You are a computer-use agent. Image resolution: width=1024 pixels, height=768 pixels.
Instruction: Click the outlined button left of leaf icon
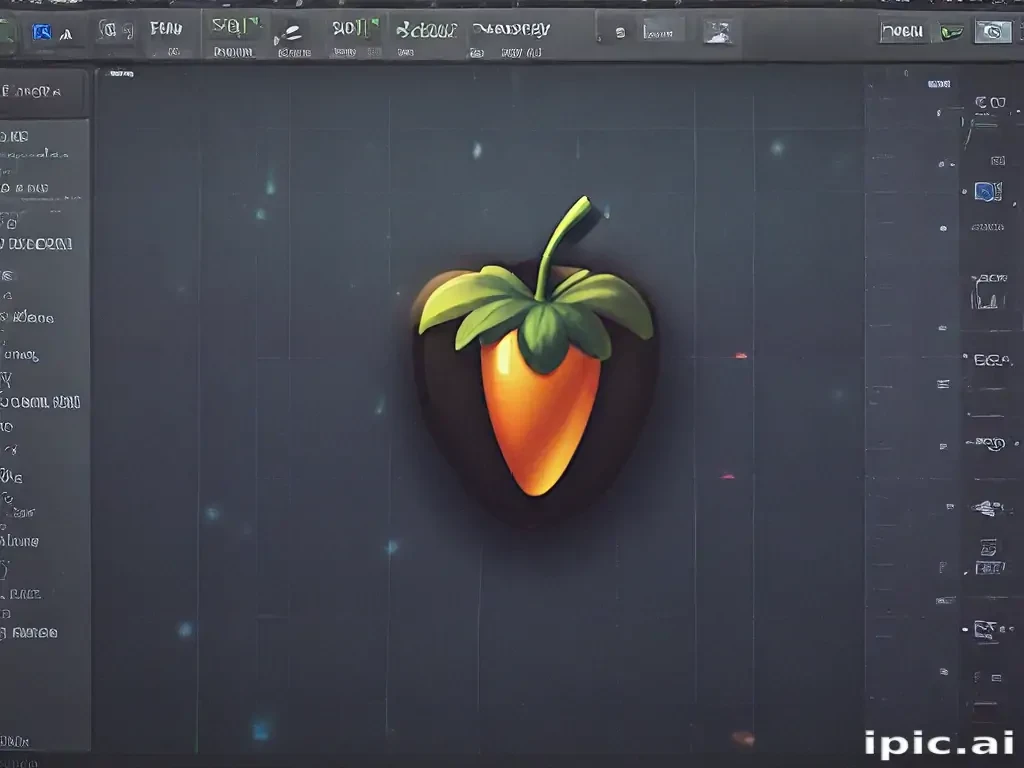(902, 31)
